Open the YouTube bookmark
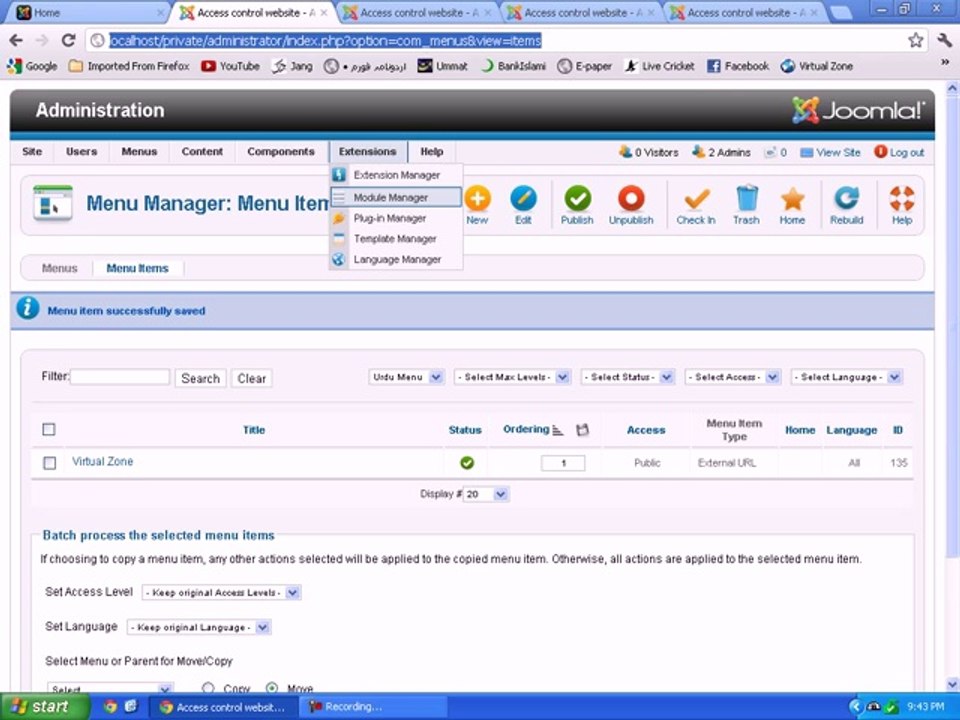The image size is (960, 720). click(x=230, y=66)
